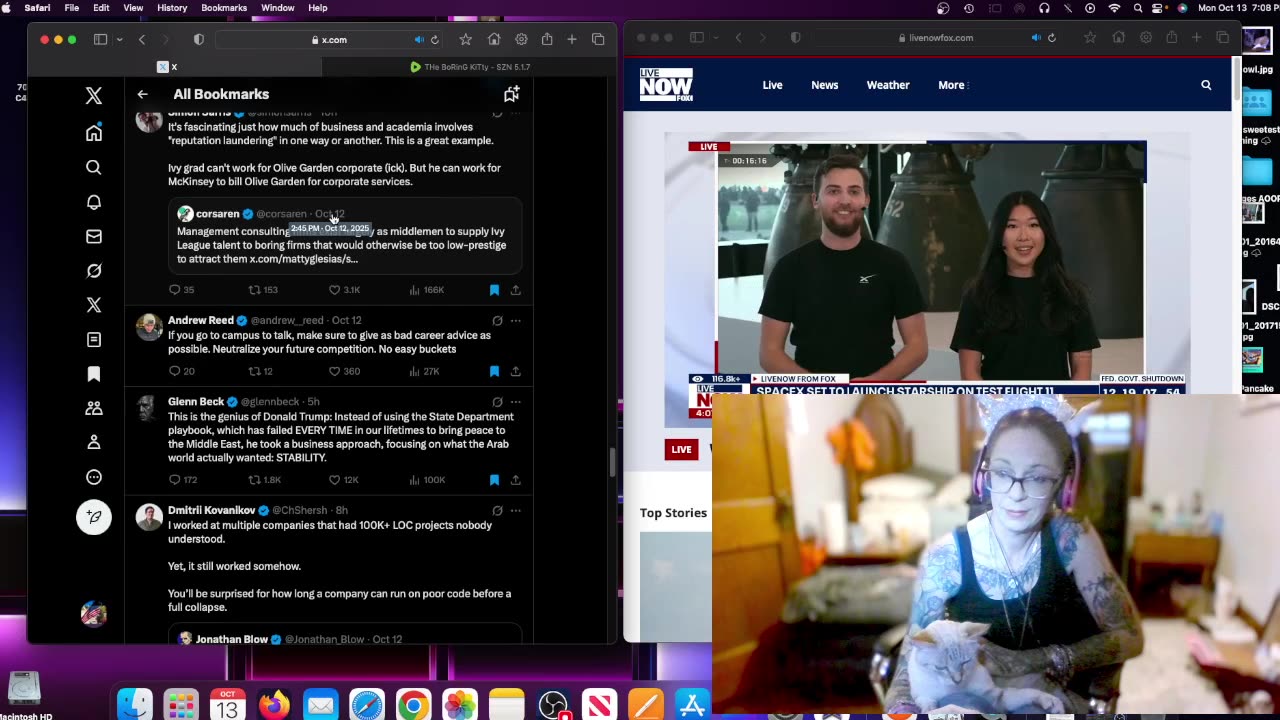Open Profile icon in X sidebar
The height and width of the screenshot is (720, 1280).
[94, 442]
